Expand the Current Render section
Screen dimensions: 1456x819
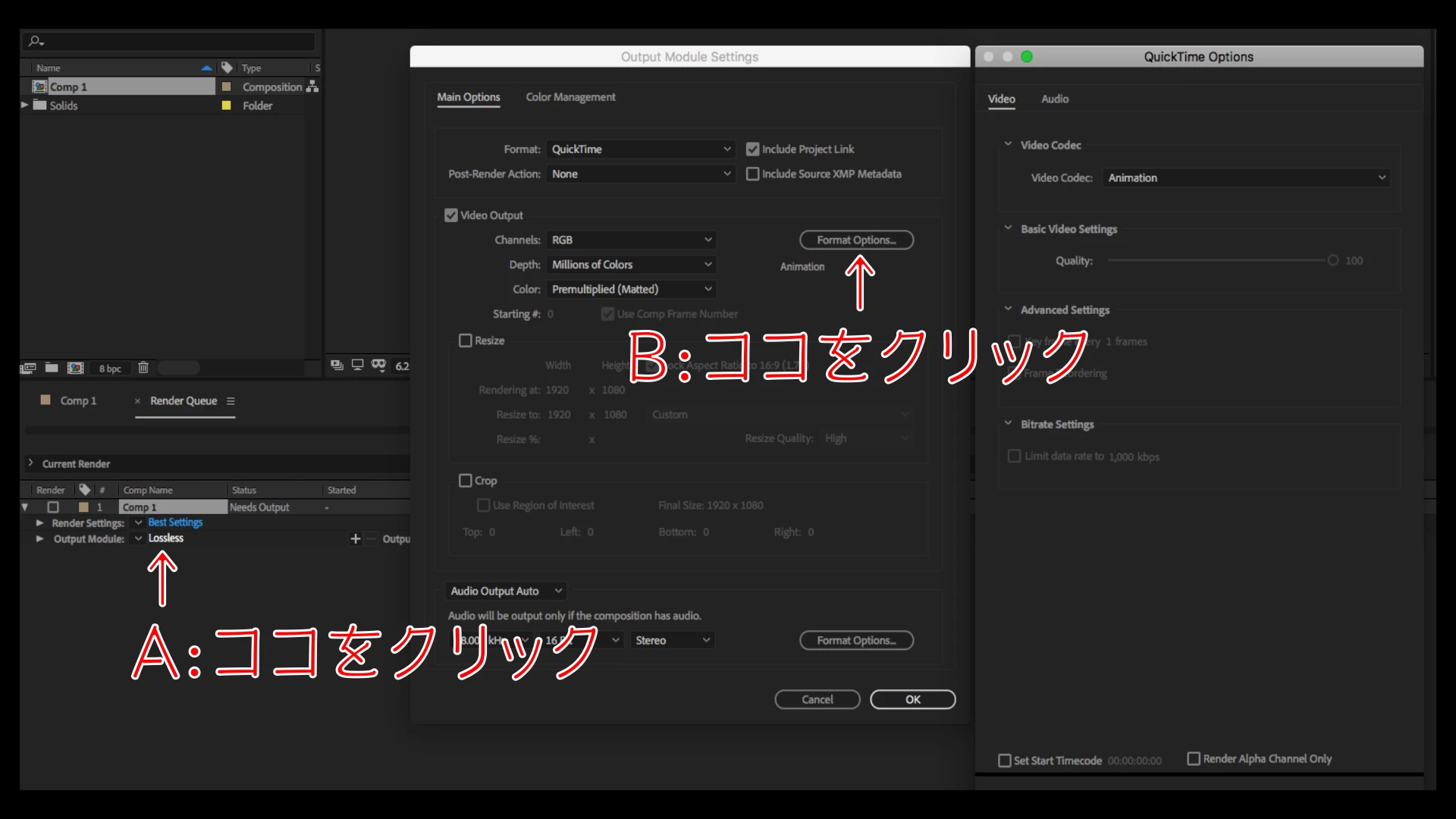(30, 463)
